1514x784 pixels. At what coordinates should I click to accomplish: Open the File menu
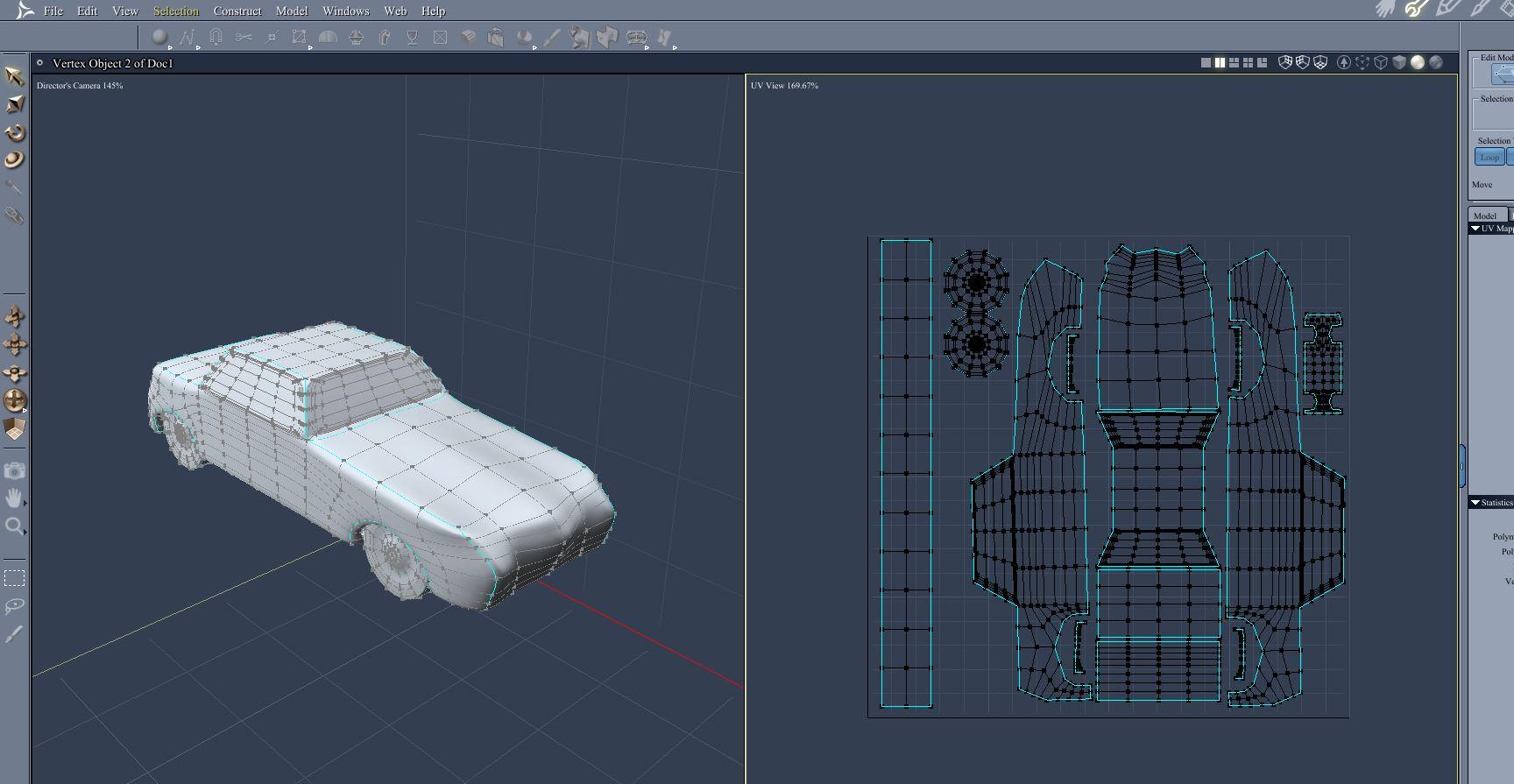click(53, 11)
